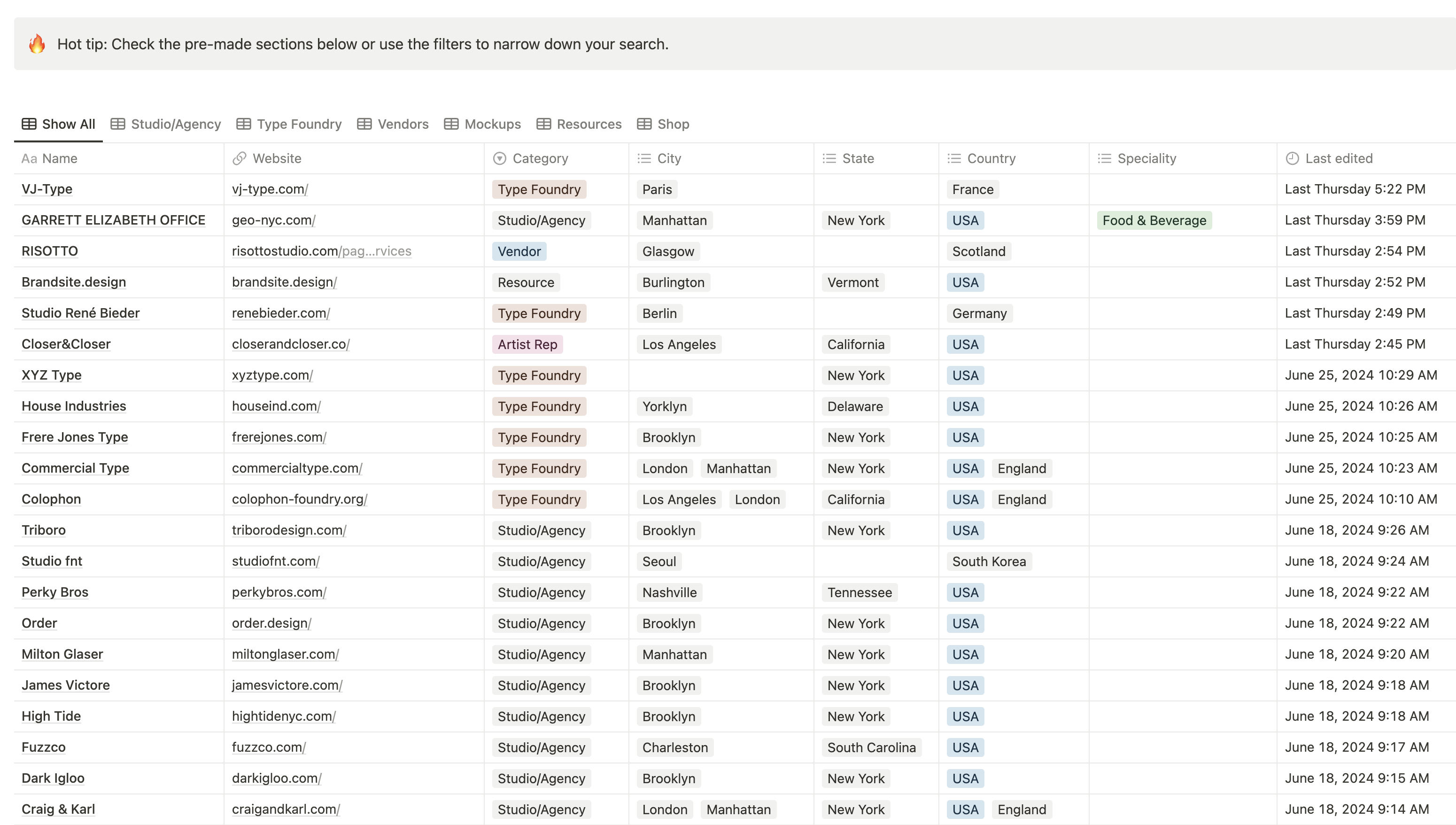Click Last Thursday 5:22 PM timestamp
1456x825 pixels.
tap(1355, 189)
